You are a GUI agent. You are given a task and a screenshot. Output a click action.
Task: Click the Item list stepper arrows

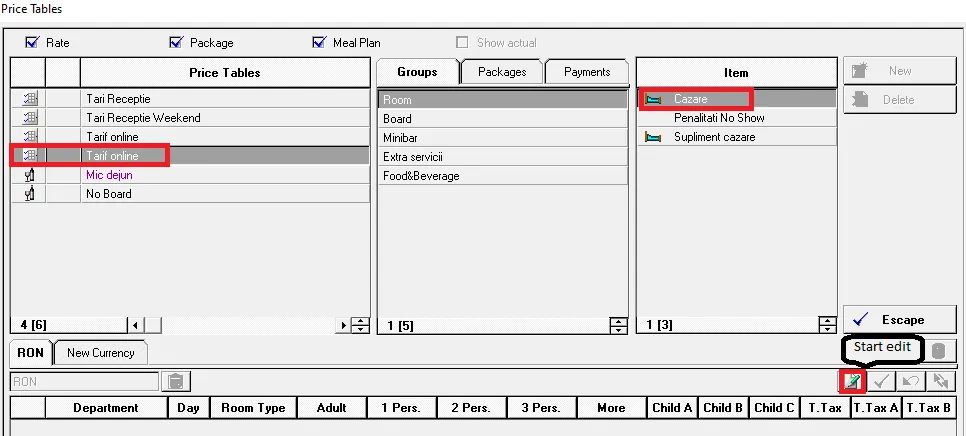coord(827,325)
